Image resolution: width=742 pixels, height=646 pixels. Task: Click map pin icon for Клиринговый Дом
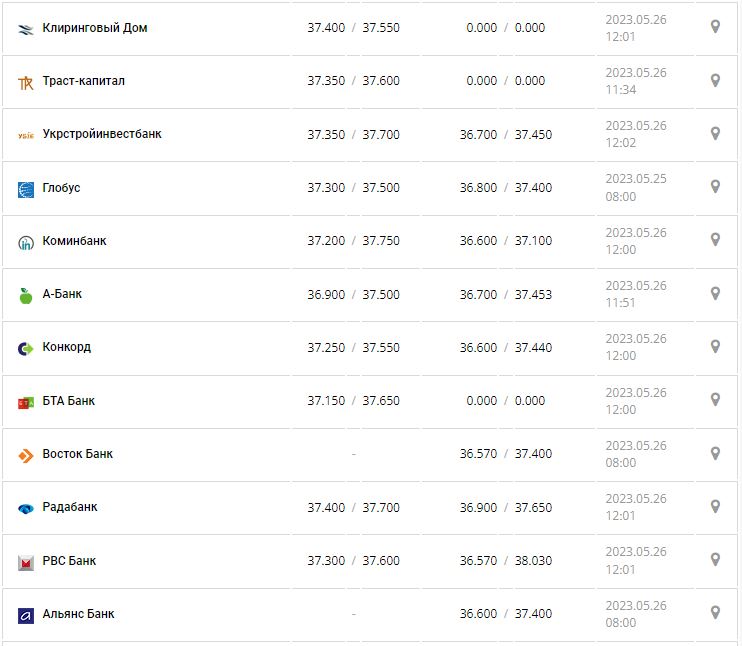pyautogui.click(x=715, y=27)
